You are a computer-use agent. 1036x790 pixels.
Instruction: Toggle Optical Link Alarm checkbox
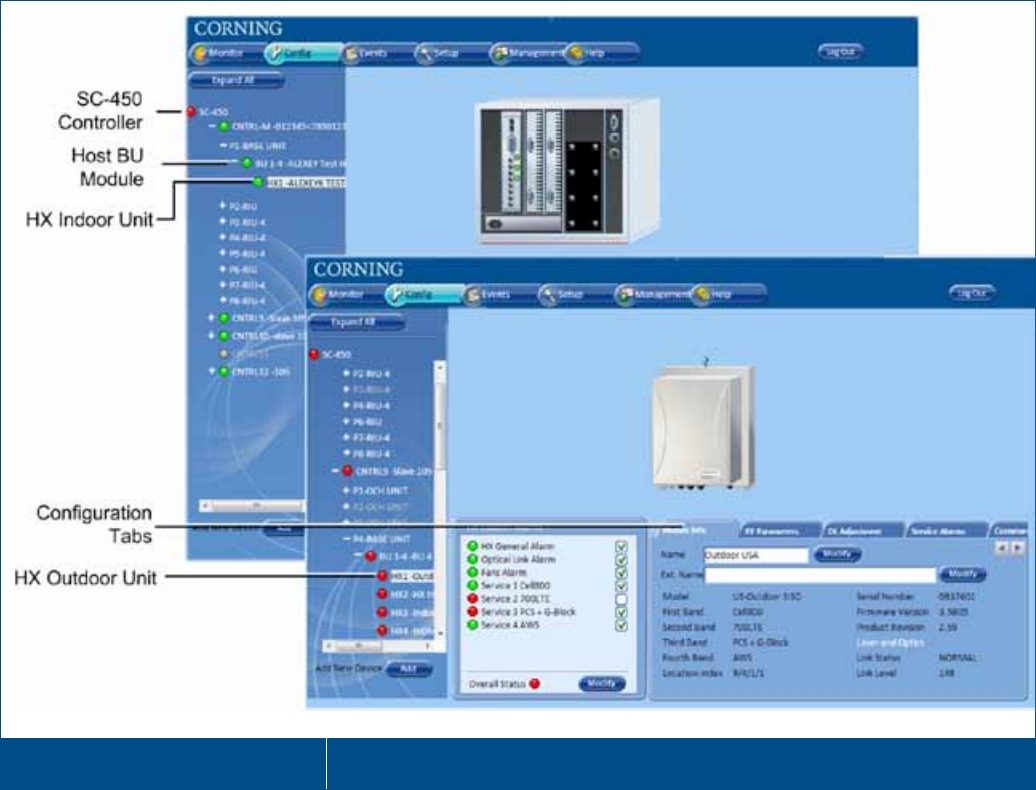[x=621, y=560]
